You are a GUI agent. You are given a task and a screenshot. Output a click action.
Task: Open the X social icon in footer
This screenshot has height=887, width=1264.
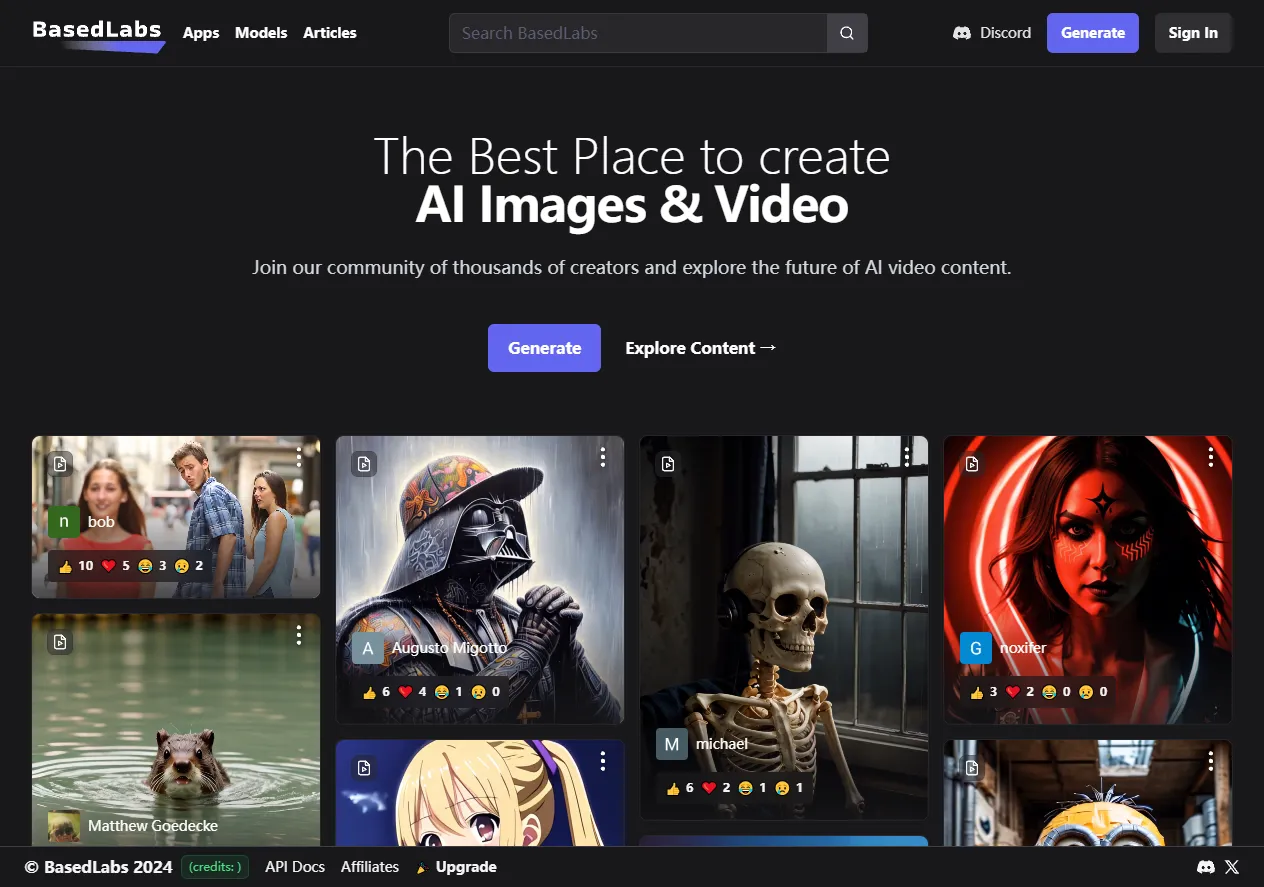pos(1232,867)
